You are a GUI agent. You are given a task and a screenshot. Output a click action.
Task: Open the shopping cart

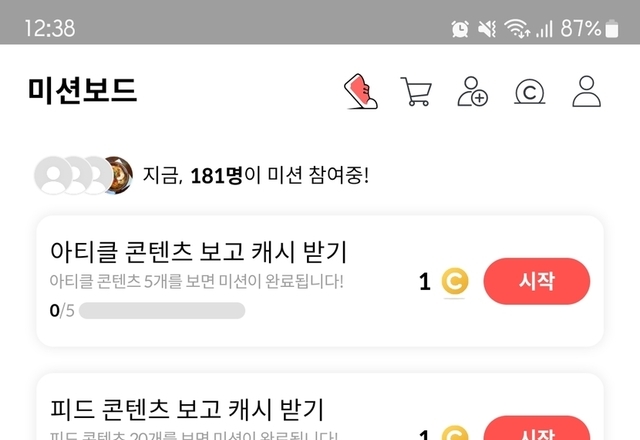coord(416,91)
